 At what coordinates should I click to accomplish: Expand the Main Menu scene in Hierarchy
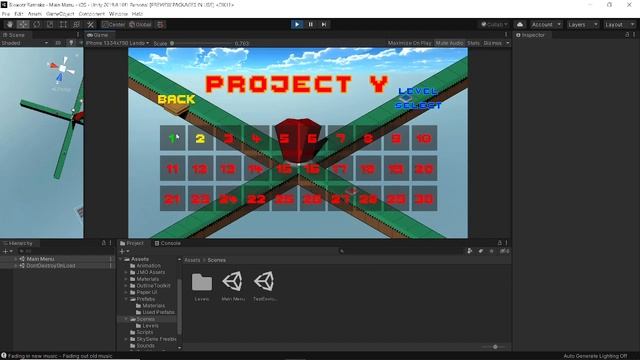[16, 259]
